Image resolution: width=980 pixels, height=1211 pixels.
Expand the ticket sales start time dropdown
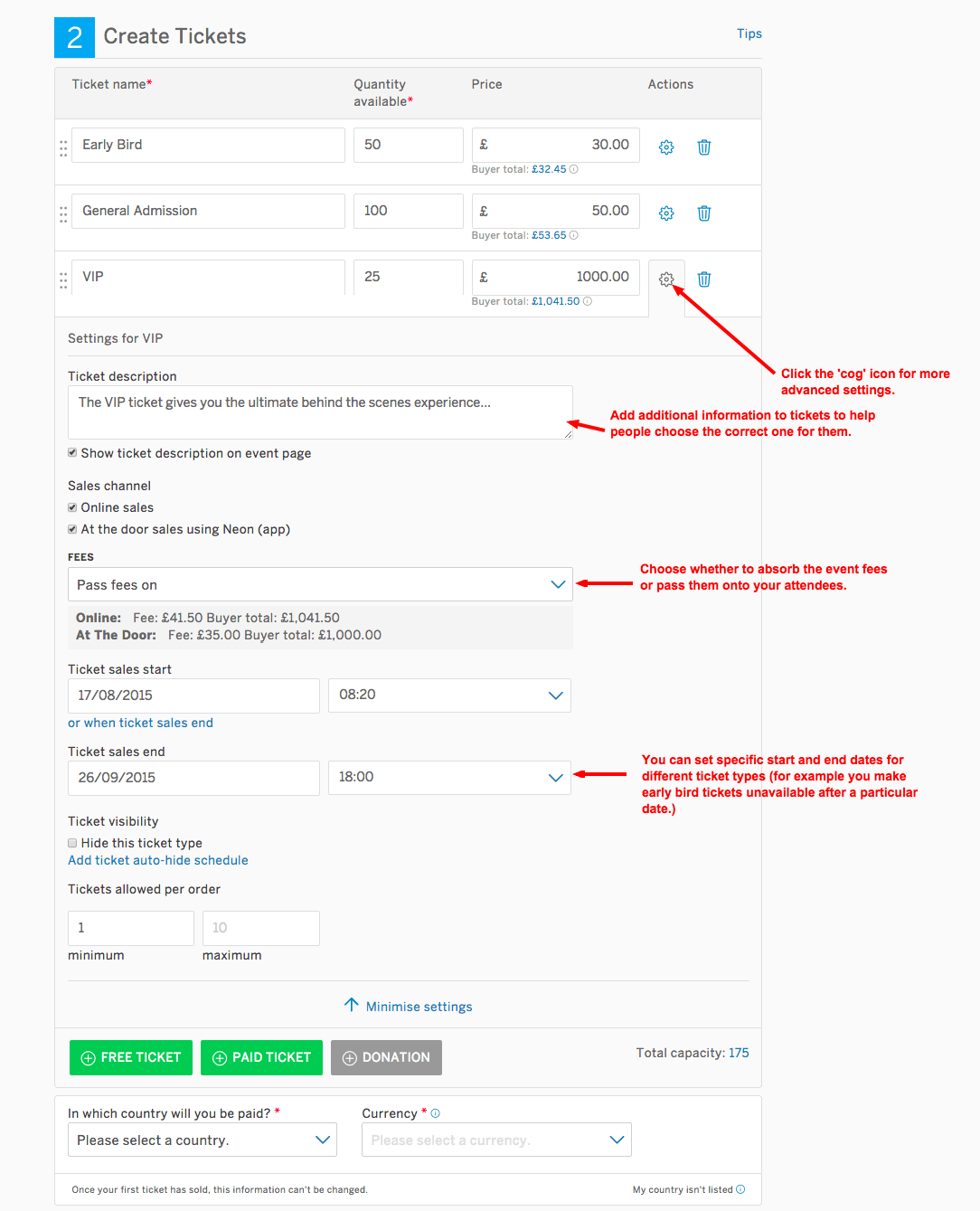(449, 695)
